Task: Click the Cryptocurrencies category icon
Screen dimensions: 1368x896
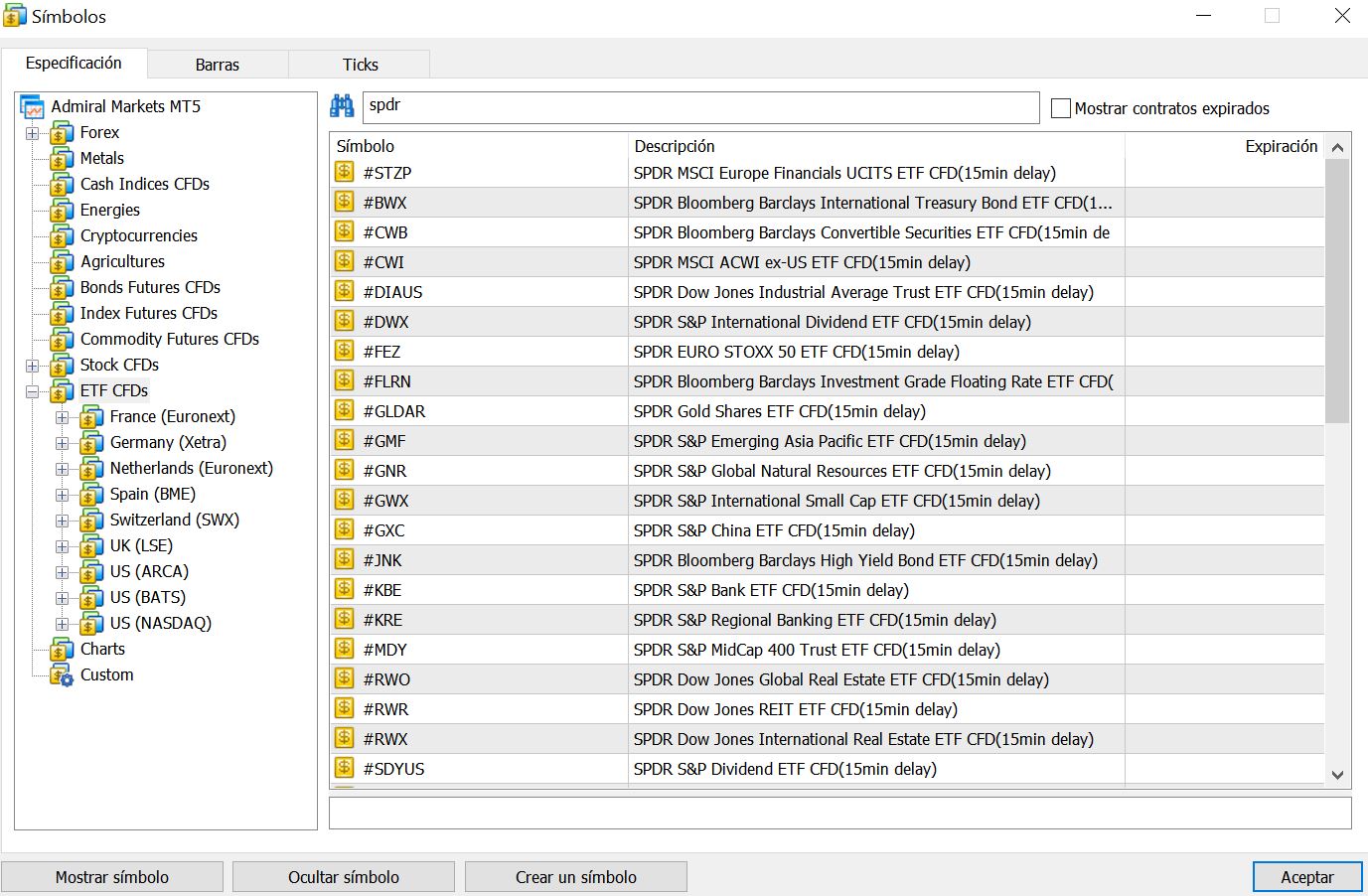Action: [x=64, y=235]
